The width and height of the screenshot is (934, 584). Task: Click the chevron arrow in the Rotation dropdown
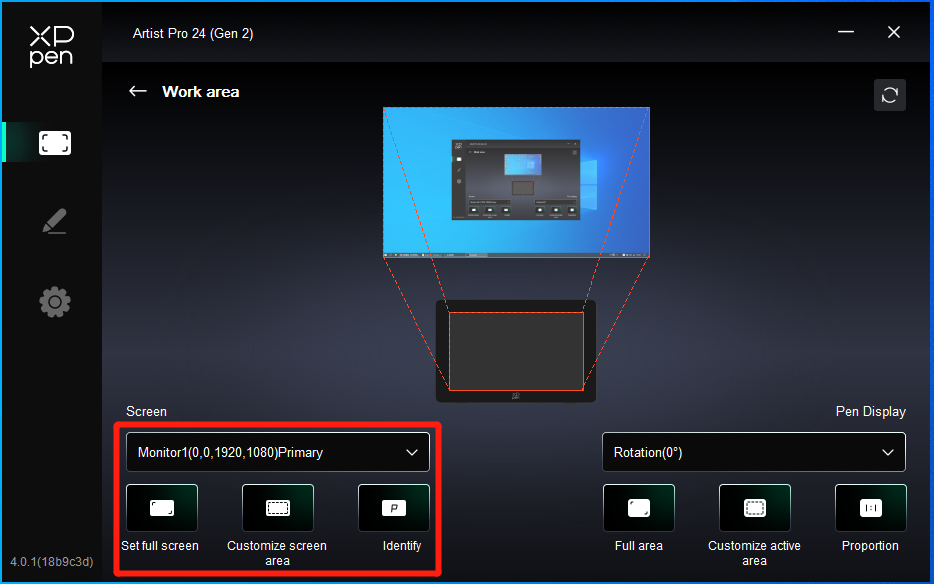coord(888,452)
